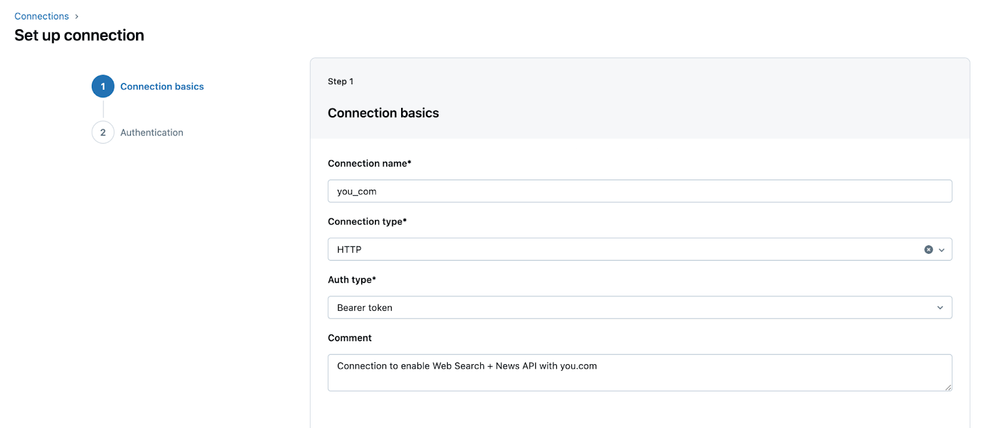Clear the HTTP connection type selection

[x=928, y=249]
